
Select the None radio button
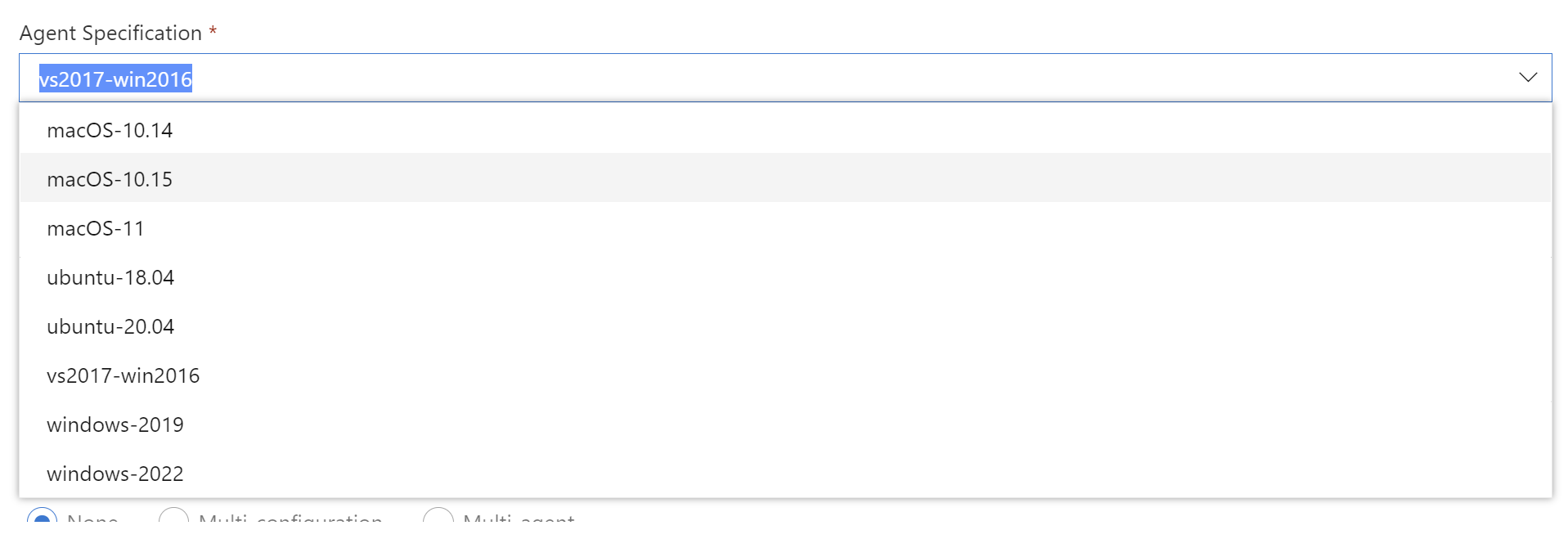[x=42, y=517]
